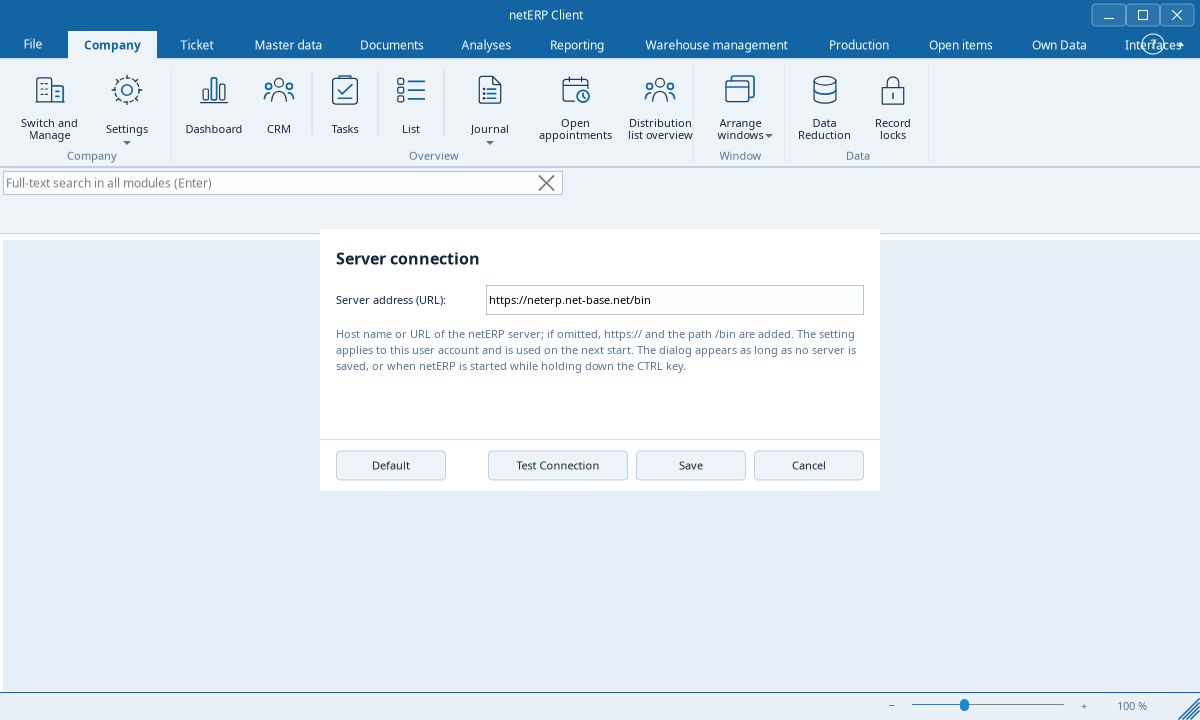Open Distribution list overview
This screenshot has width=1200, height=720.
click(x=660, y=108)
